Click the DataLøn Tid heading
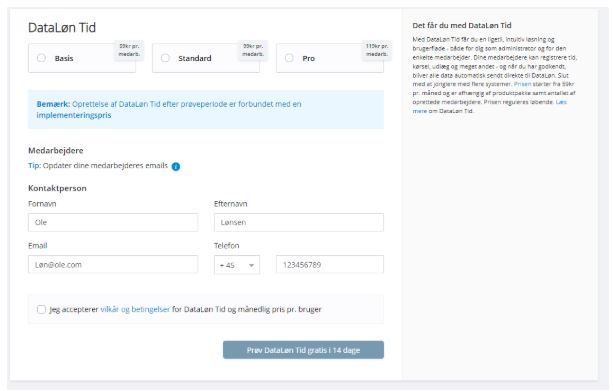The height and width of the screenshot is (391, 613). coord(62,28)
